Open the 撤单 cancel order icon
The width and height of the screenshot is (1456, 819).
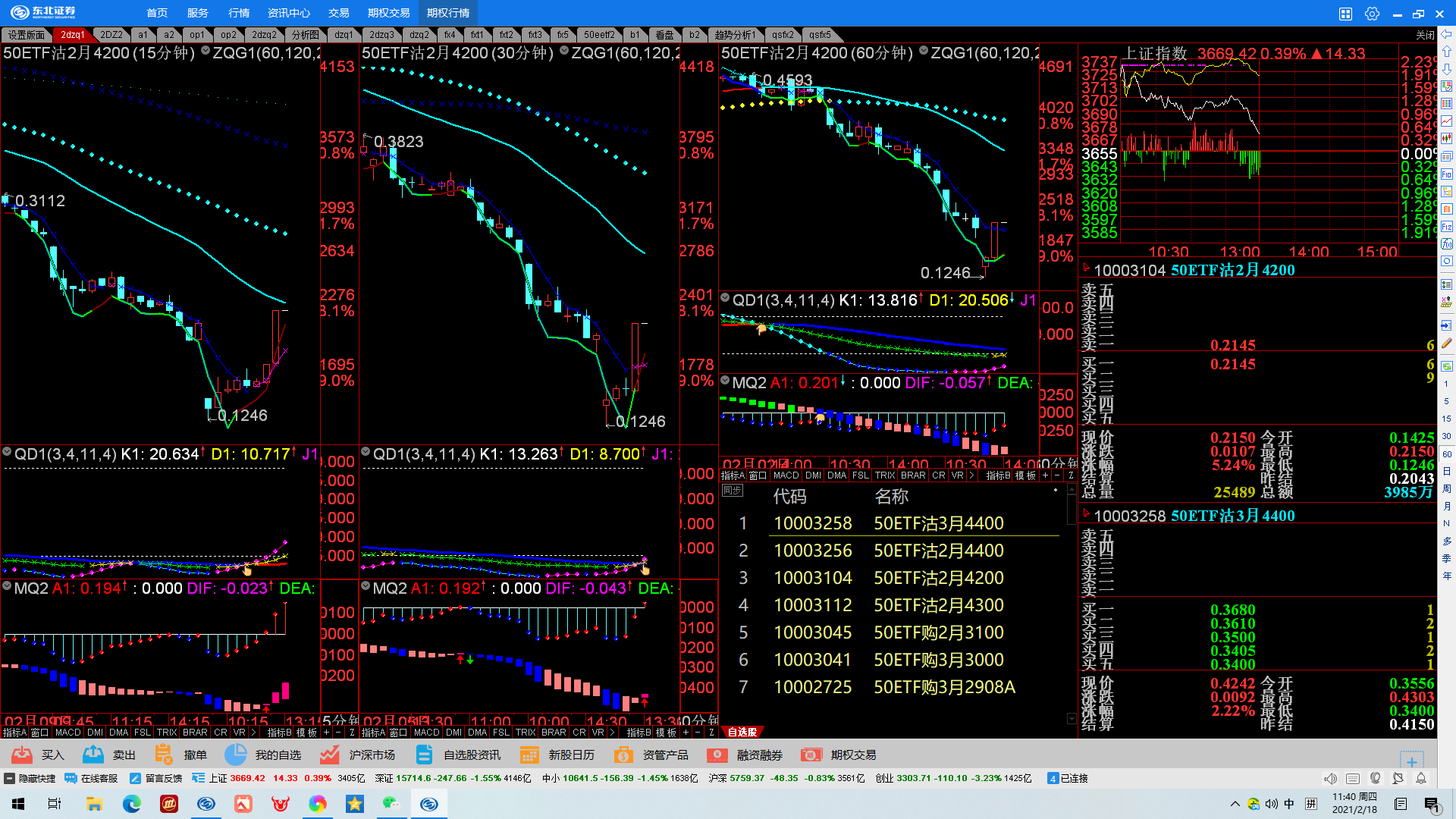(164, 755)
